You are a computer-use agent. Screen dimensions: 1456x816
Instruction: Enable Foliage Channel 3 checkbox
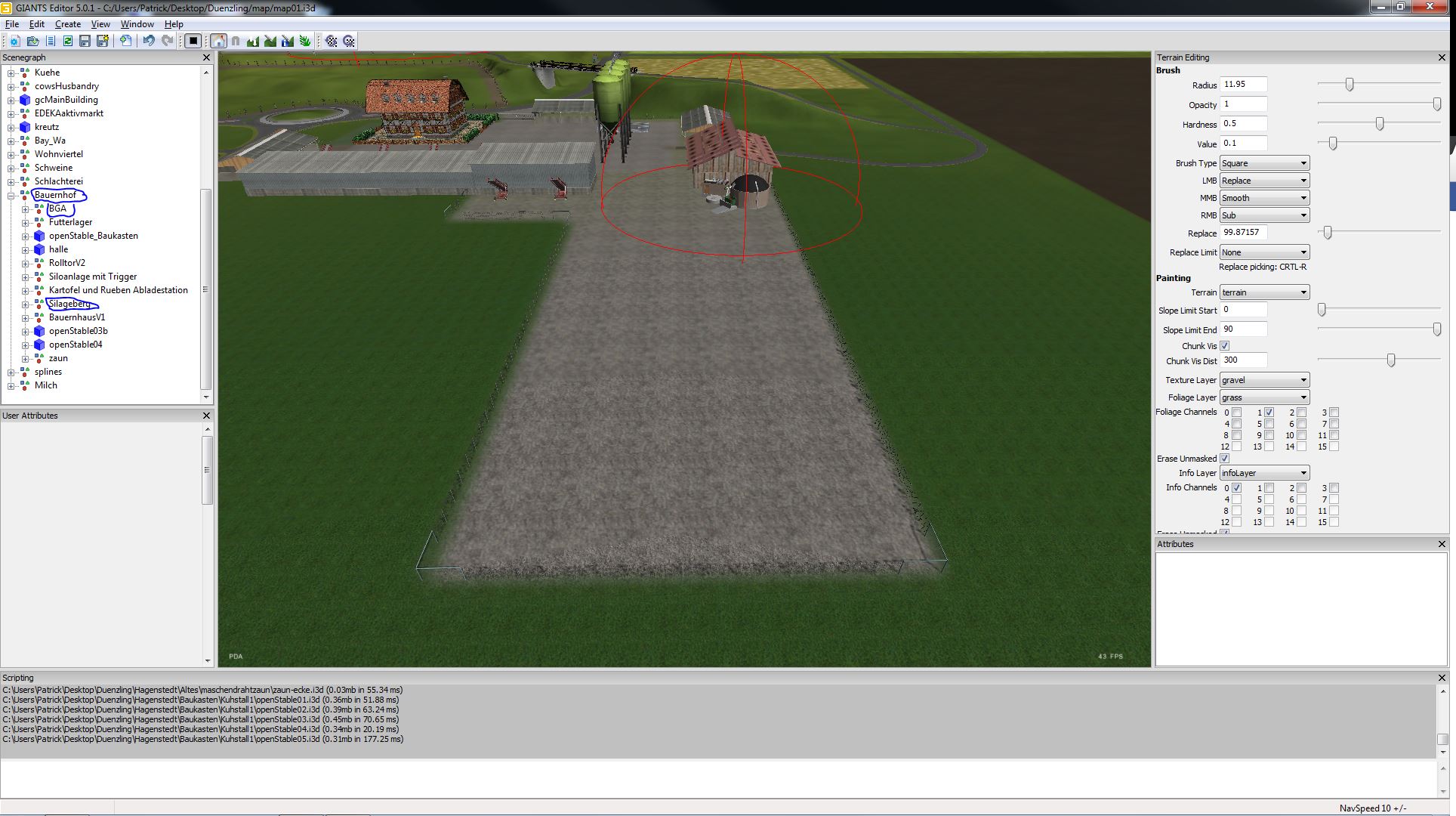pyautogui.click(x=1334, y=413)
